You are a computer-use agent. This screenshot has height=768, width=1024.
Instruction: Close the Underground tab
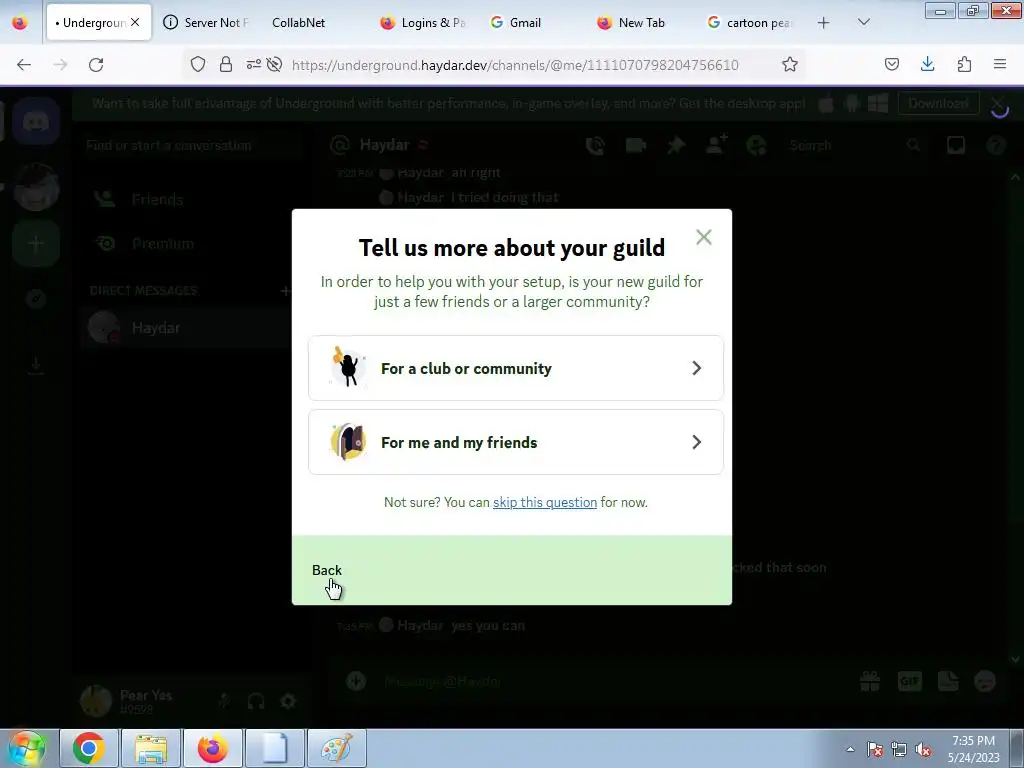point(135,22)
